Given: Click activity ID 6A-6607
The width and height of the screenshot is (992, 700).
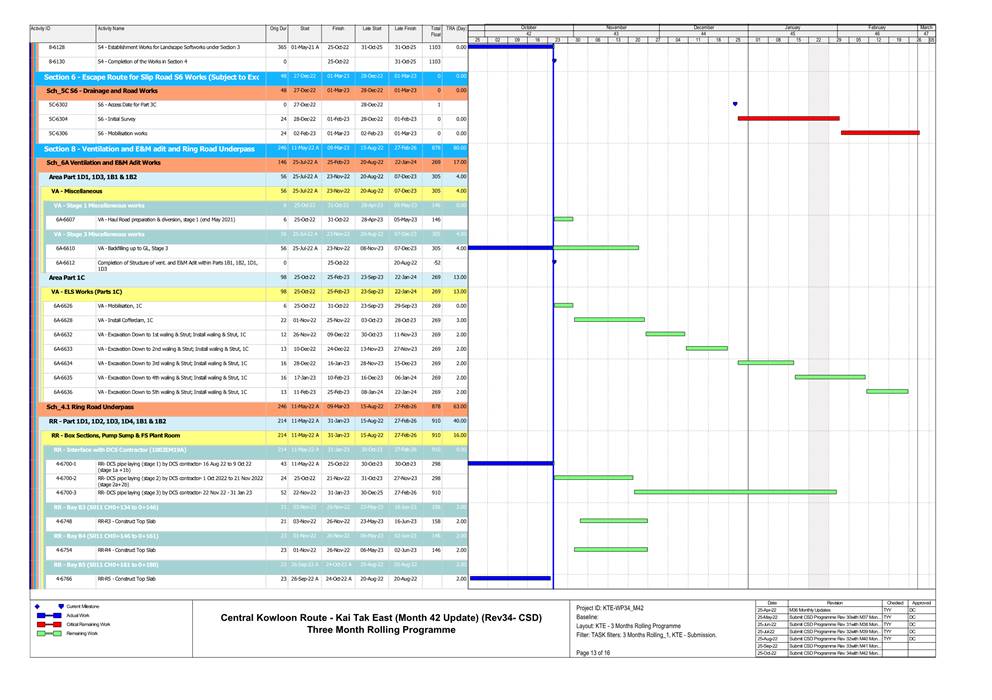Looking at the screenshot, I should 65,220.
